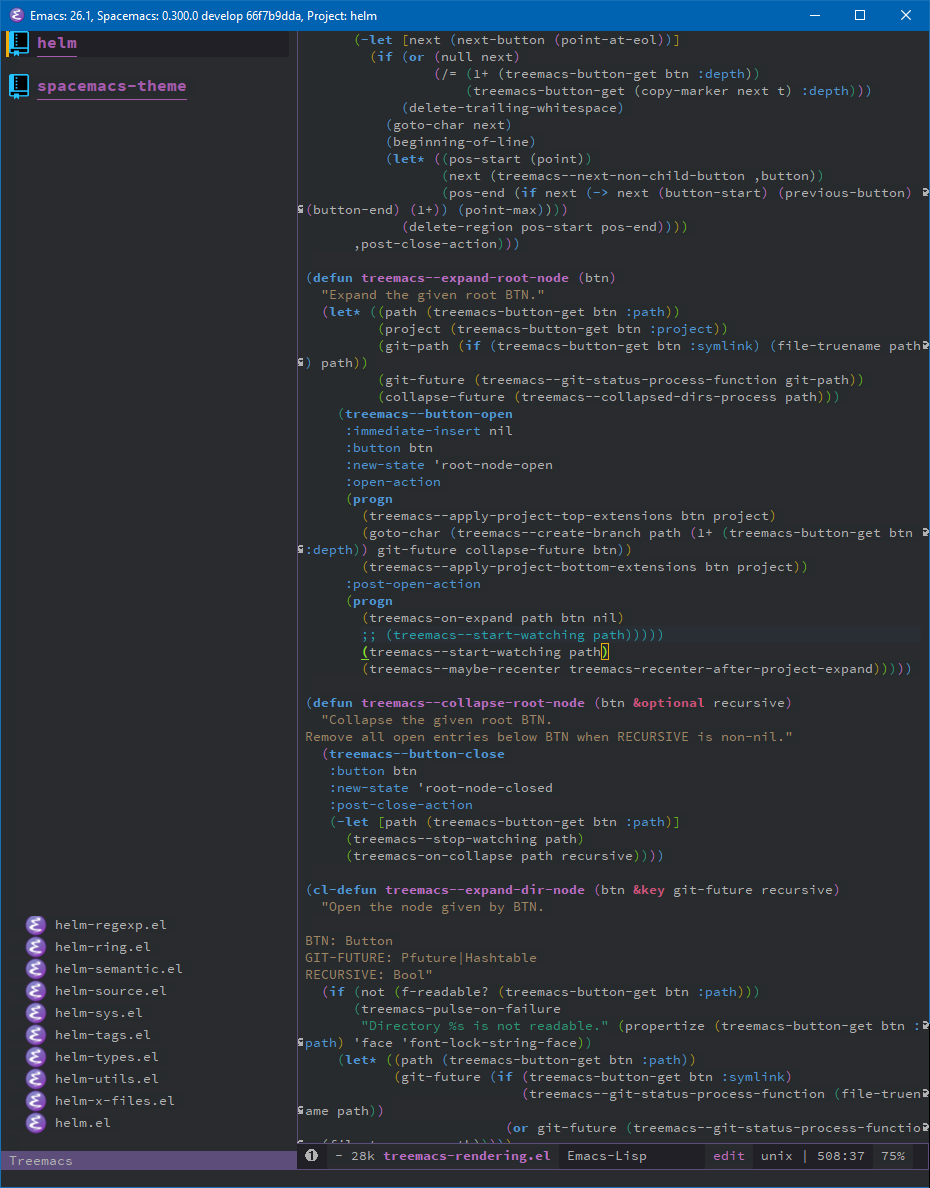Image resolution: width=930 pixels, height=1188 pixels.
Task: Expand the spacemacs-theme project node
Action: pos(111,86)
